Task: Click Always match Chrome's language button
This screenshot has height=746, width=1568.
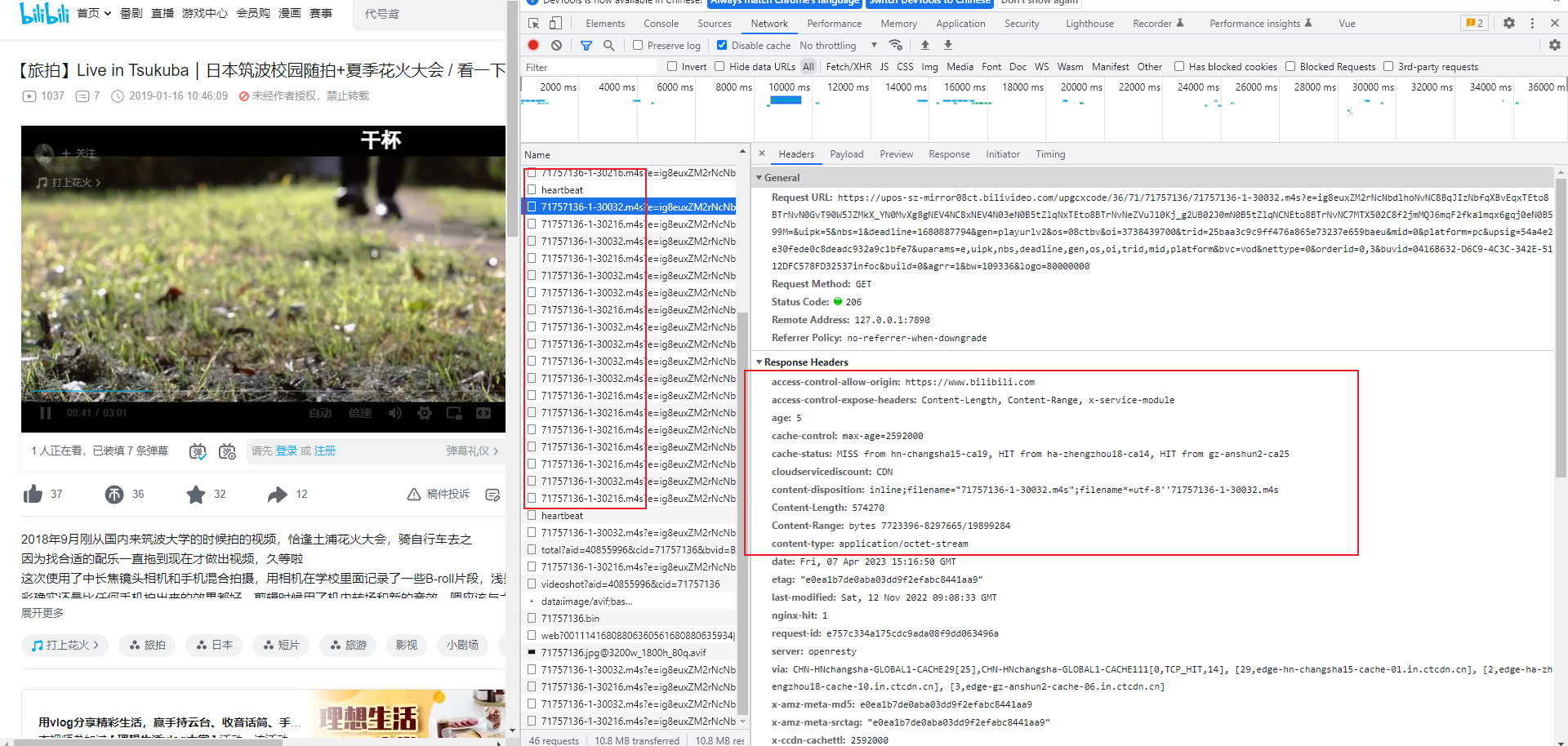Action: (784, 2)
